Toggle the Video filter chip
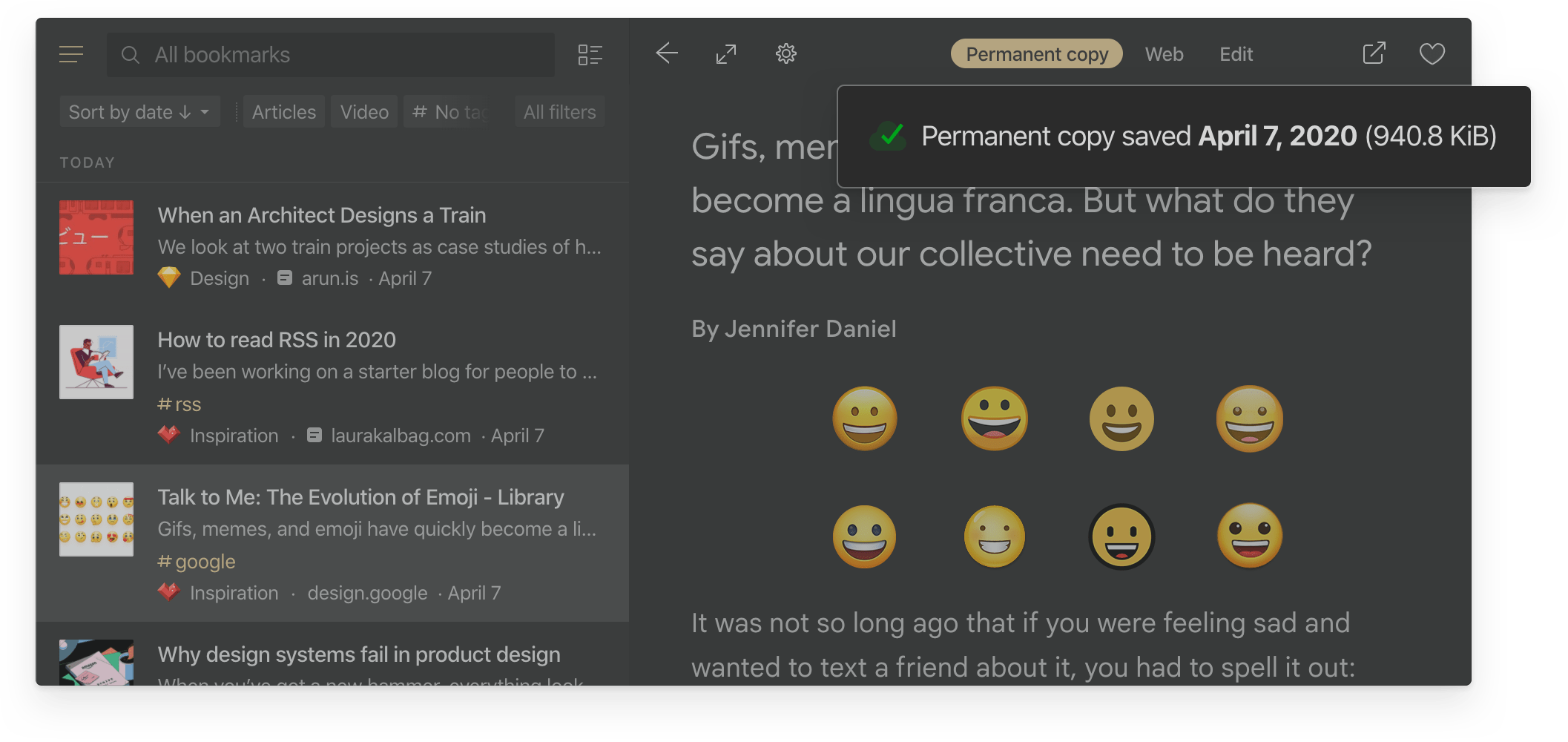1568x742 pixels. coord(364,112)
